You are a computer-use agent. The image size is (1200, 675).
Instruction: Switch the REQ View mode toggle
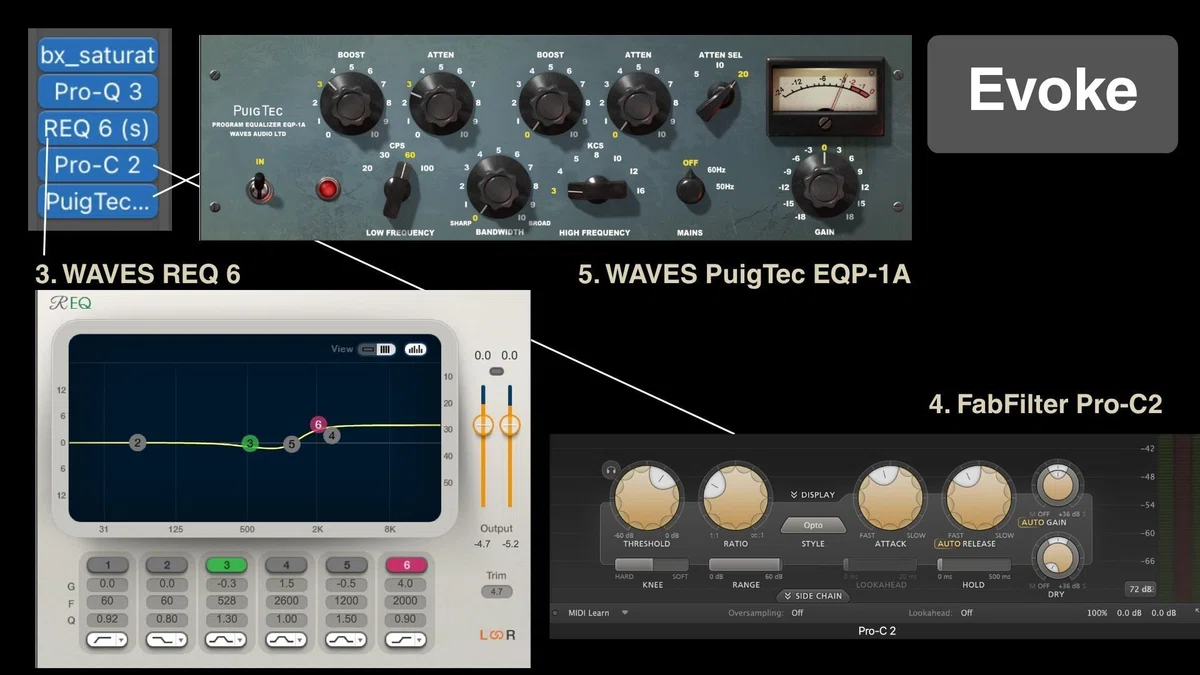[377, 349]
